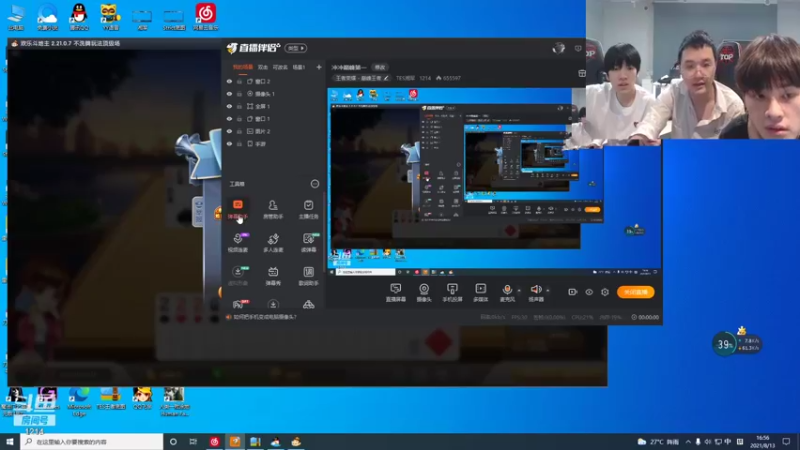Viewport: 800px width, 450px height.
Task: Click the add scene plus icon
Action: pos(319,67)
